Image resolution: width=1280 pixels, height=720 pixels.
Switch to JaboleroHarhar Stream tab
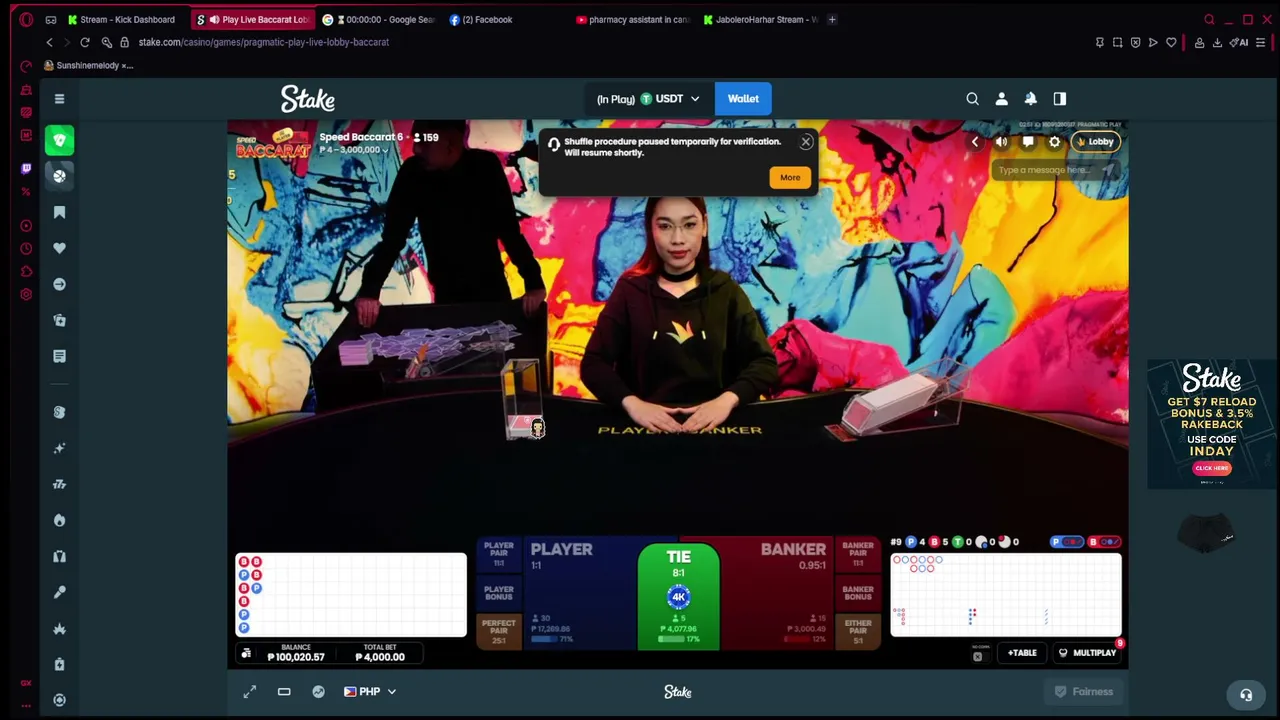760,19
